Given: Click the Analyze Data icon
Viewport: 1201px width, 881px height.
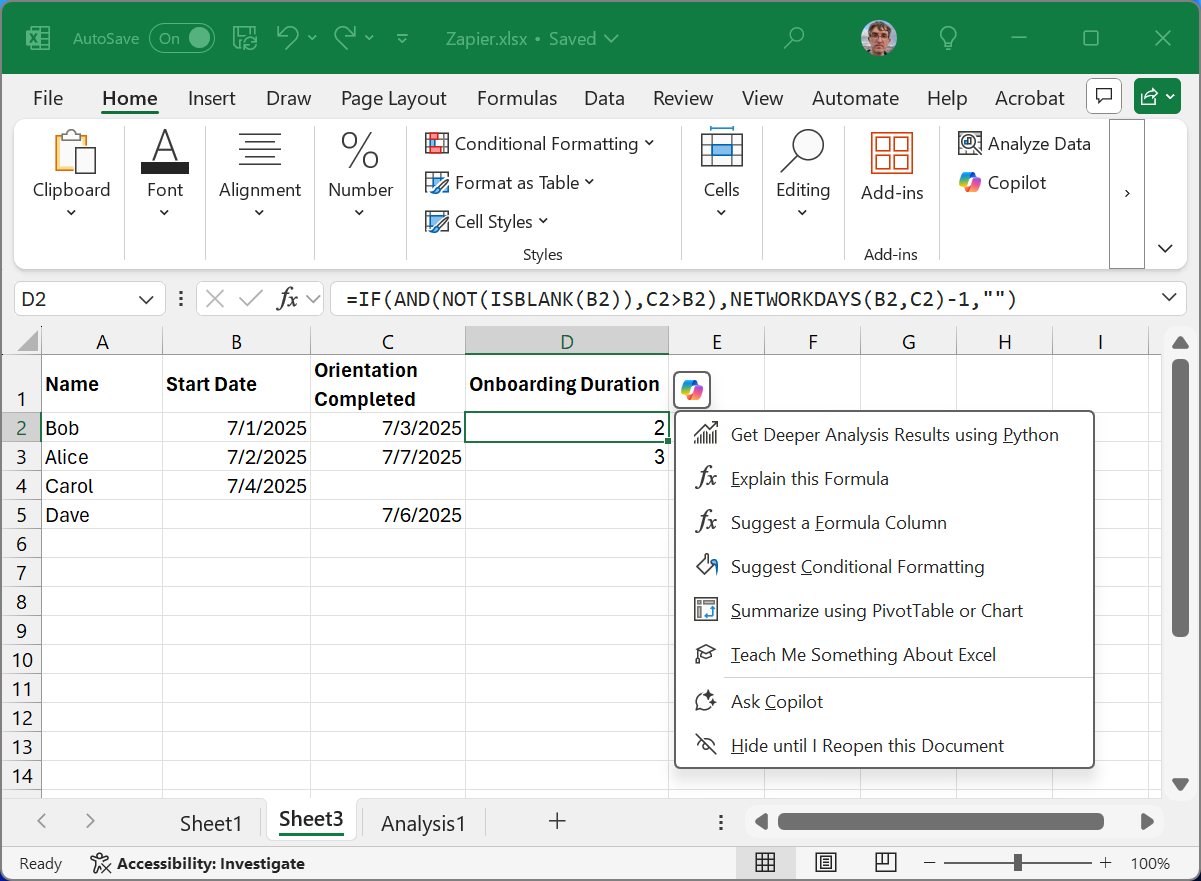Looking at the screenshot, I should pyautogui.click(x=969, y=143).
